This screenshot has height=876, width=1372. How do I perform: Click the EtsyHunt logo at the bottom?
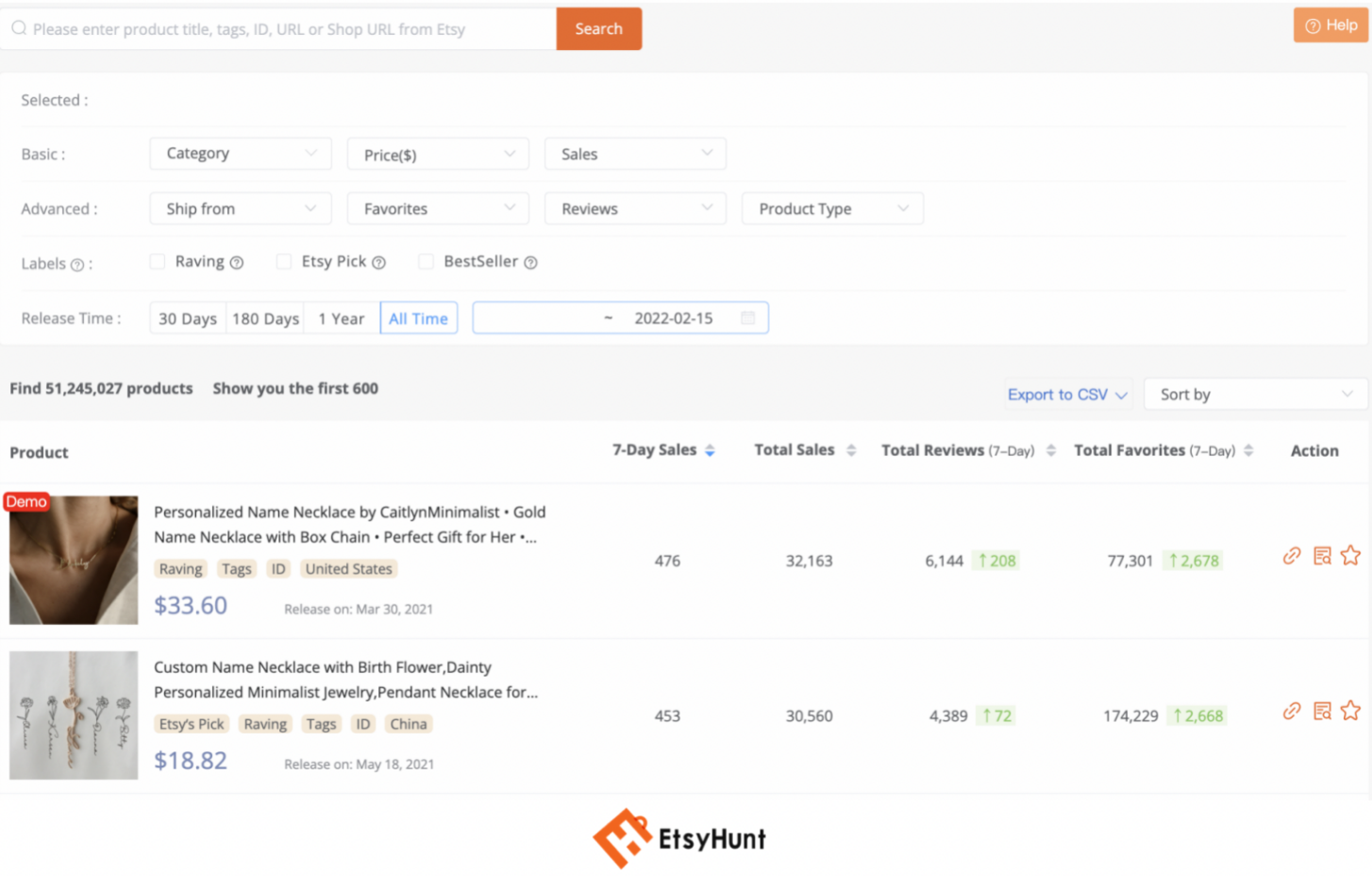(x=678, y=837)
